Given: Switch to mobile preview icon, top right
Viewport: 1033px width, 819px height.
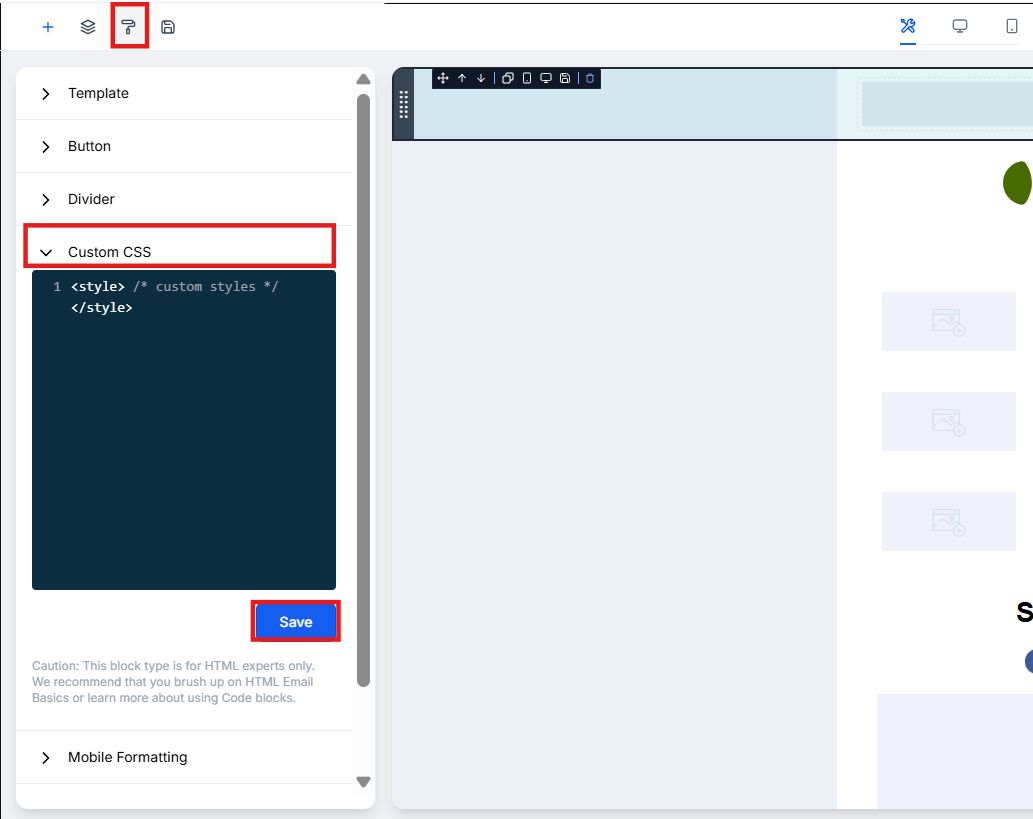Looking at the screenshot, I should [1011, 26].
